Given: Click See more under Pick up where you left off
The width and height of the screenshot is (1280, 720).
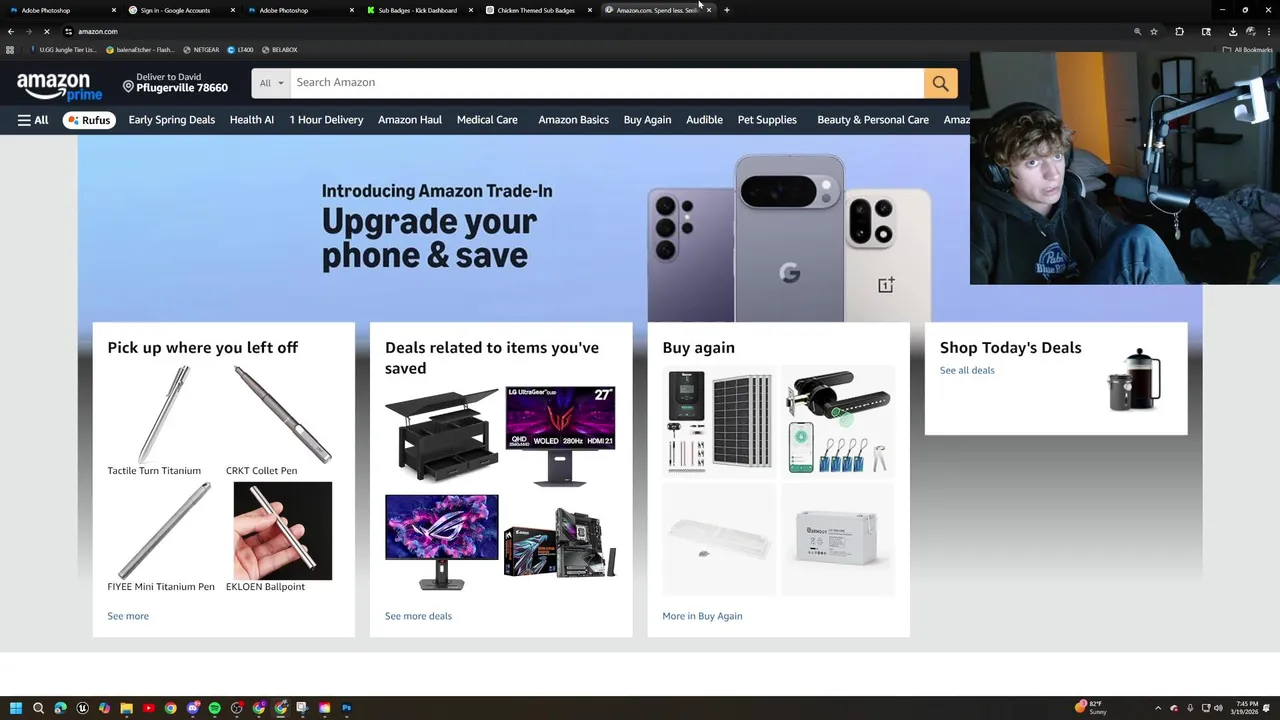Looking at the screenshot, I should 128,616.
